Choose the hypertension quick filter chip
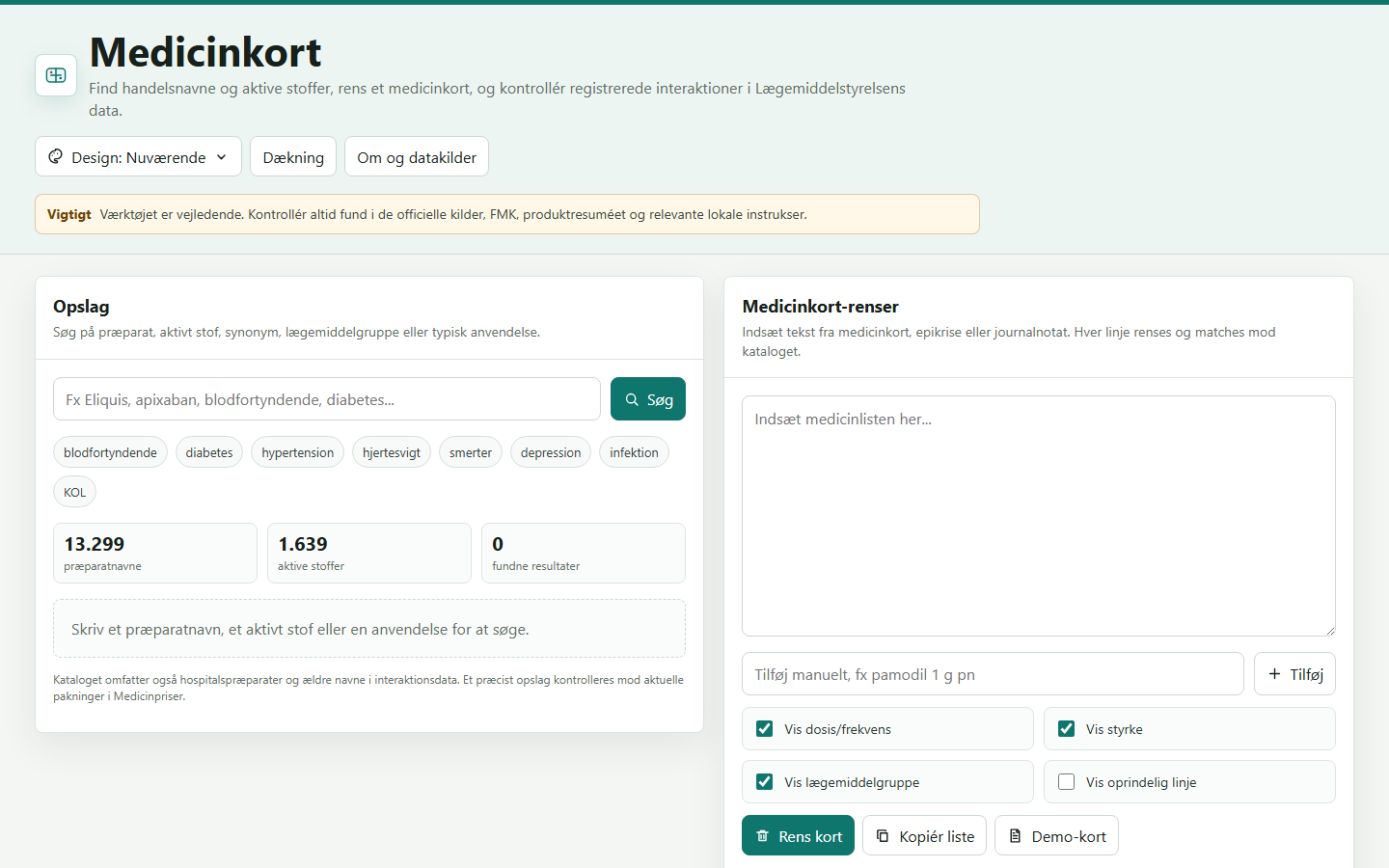The image size is (1389, 868). point(297,452)
